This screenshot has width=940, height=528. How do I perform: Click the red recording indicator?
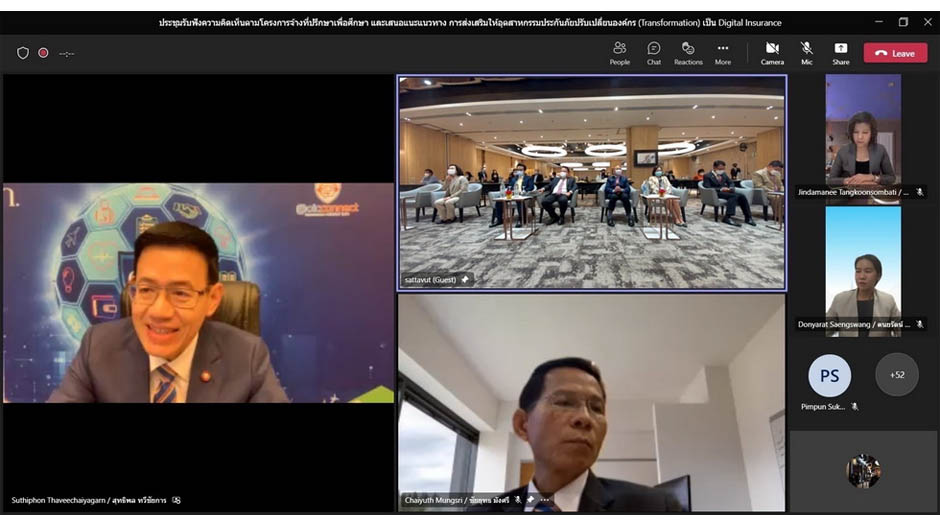tap(43, 53)
